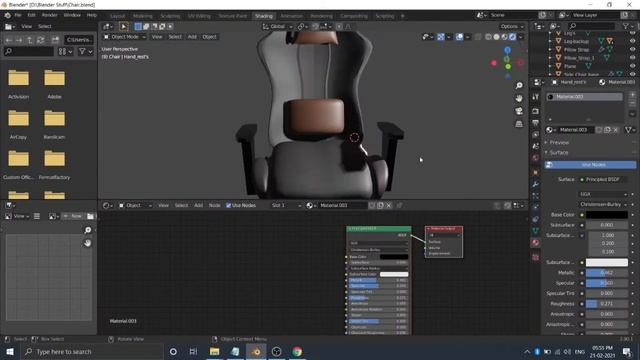
Task: Open the Object Mode dropdown
Action: (124, 37)
